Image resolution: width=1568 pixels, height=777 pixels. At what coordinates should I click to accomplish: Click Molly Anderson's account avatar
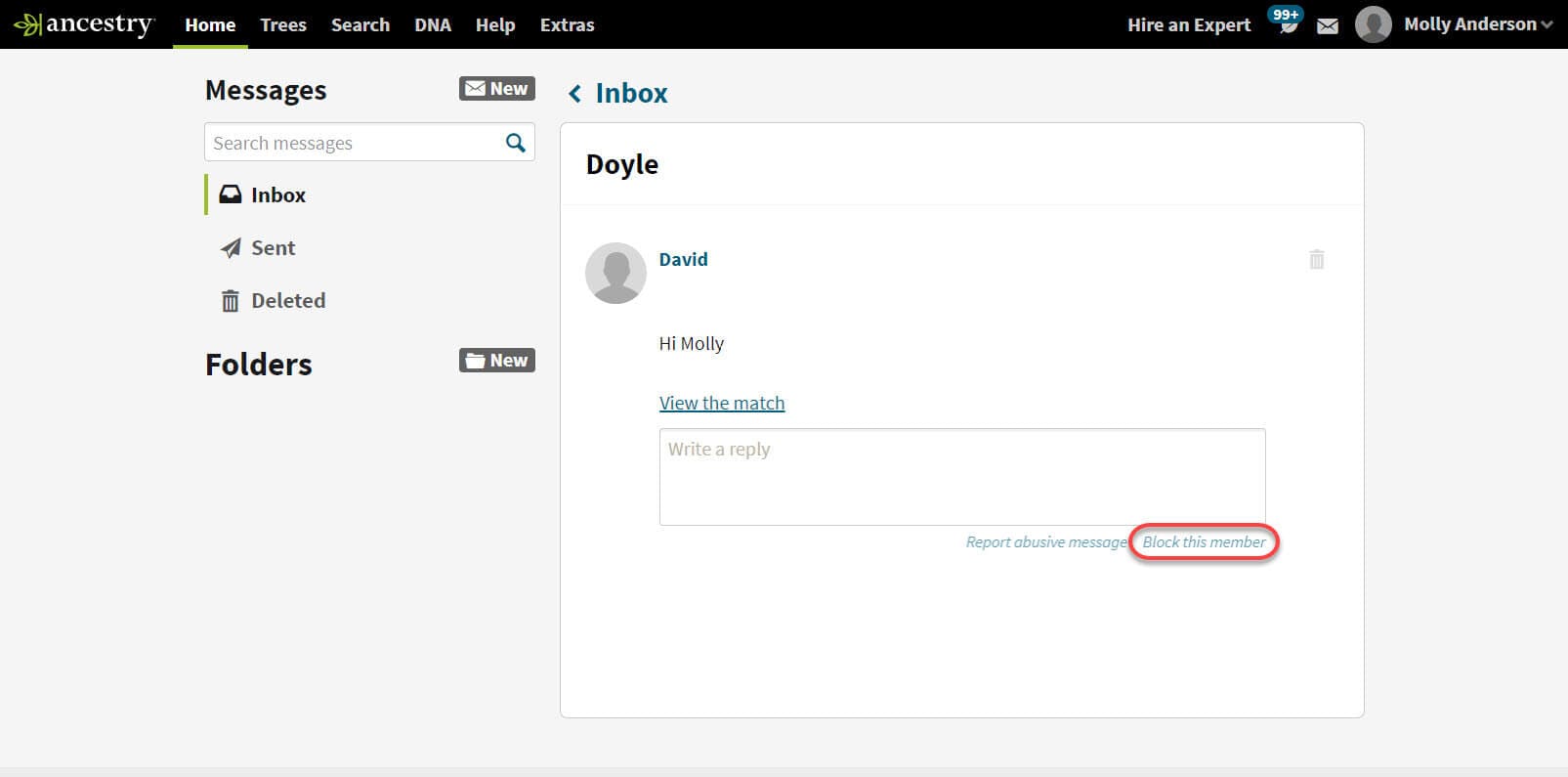(1373, 24)
